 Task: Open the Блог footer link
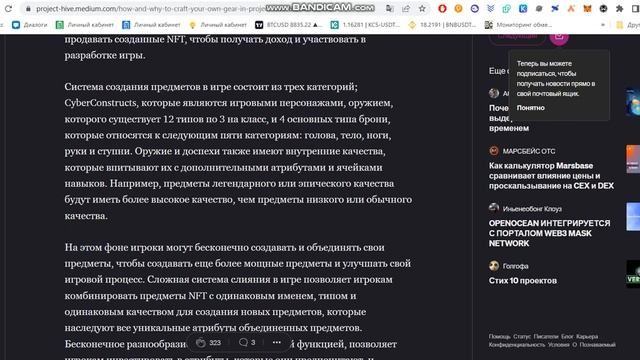[567, 336]
